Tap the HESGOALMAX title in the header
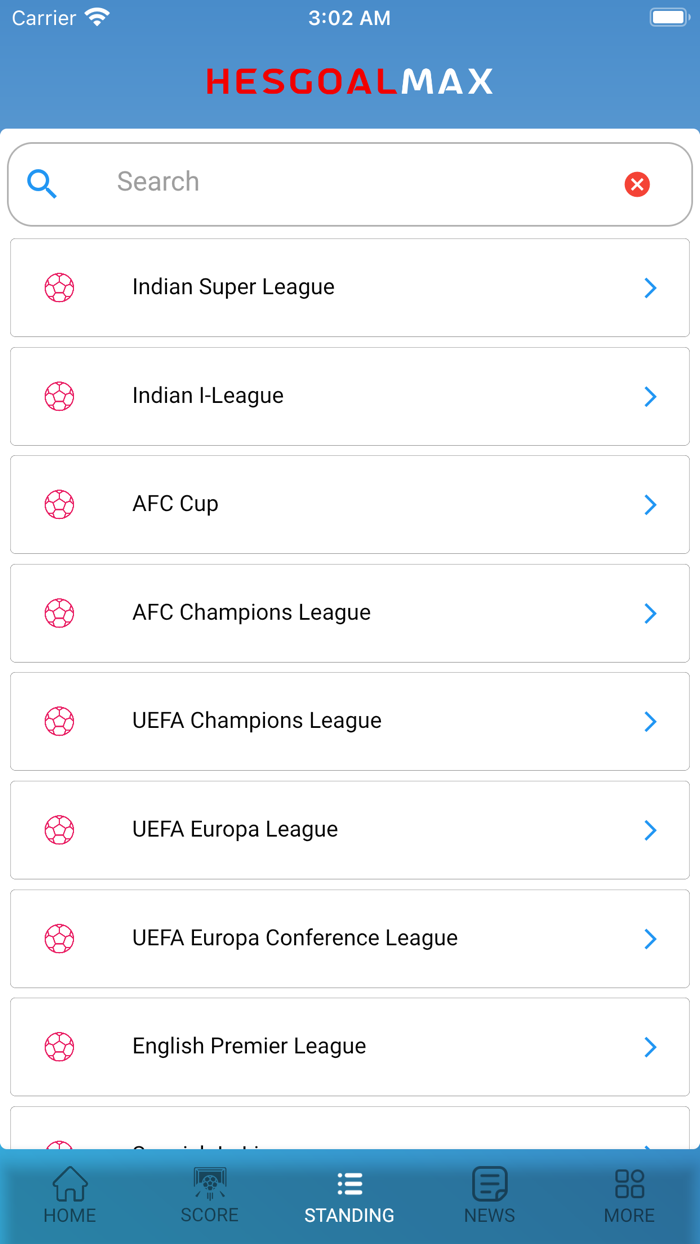 [x=349, y=82]
